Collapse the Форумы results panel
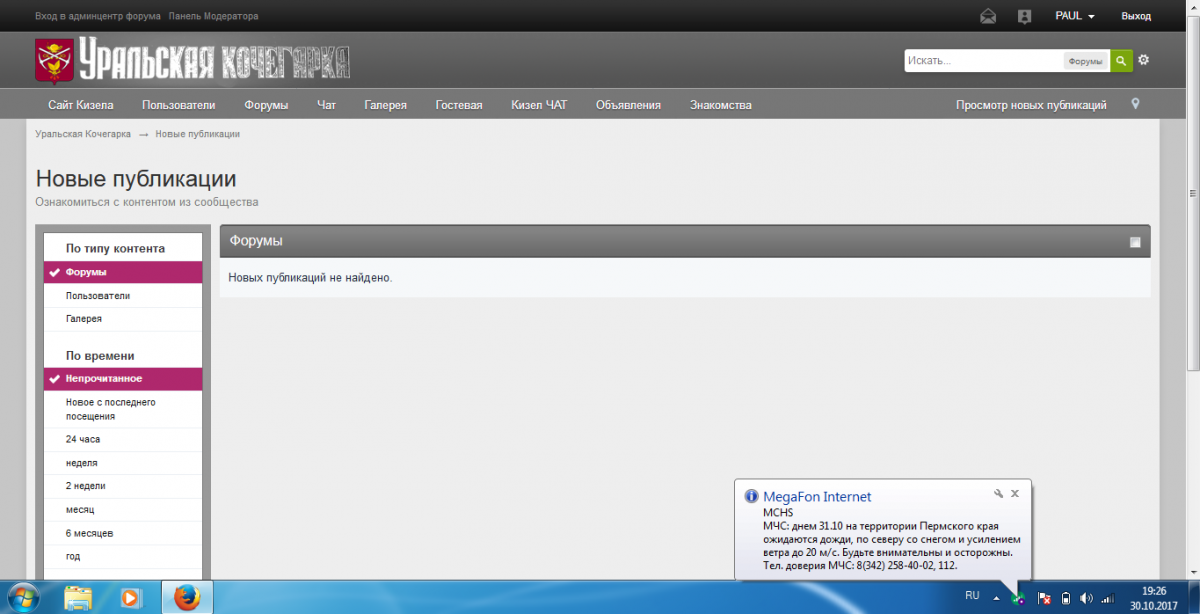 click(x=1135, y=242)
